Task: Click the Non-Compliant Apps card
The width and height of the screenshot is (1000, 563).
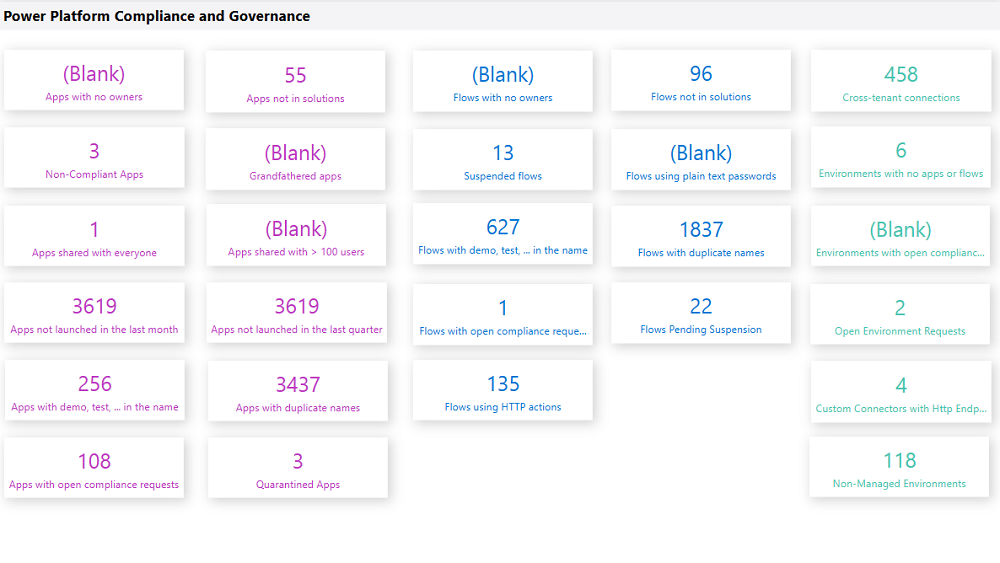Action: click(x=94, y=157)
